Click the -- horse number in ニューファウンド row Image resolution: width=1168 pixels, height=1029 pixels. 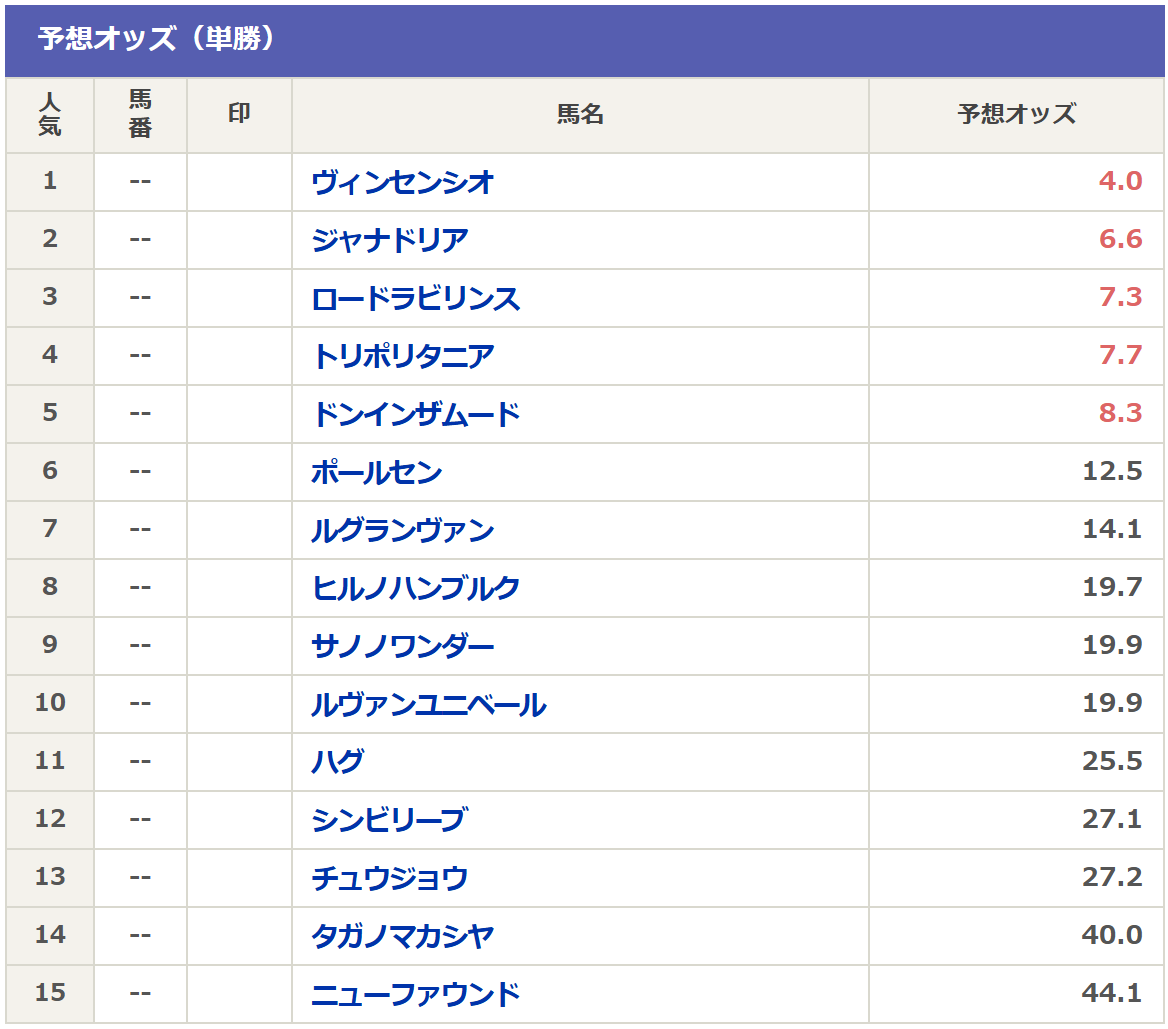pos(140,993)
